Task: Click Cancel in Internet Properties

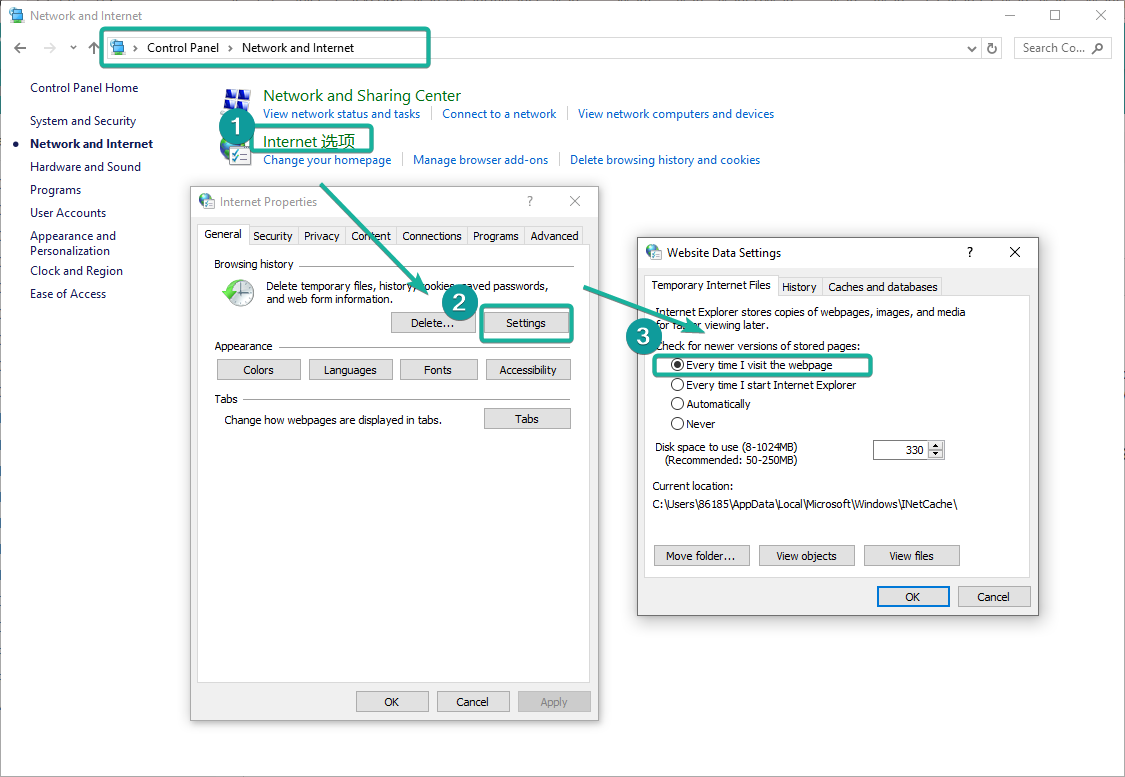Action: pyautogui.click(x=473, y=702)
